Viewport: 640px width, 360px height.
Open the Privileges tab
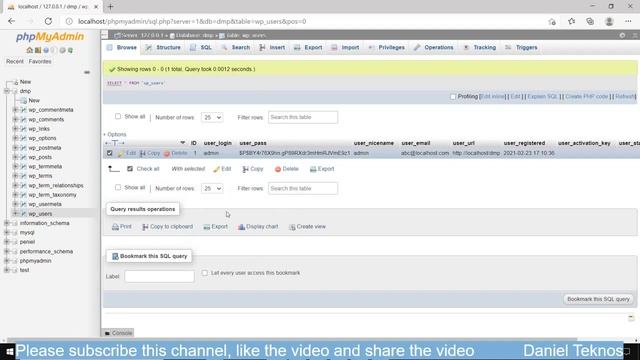(387, 47)
